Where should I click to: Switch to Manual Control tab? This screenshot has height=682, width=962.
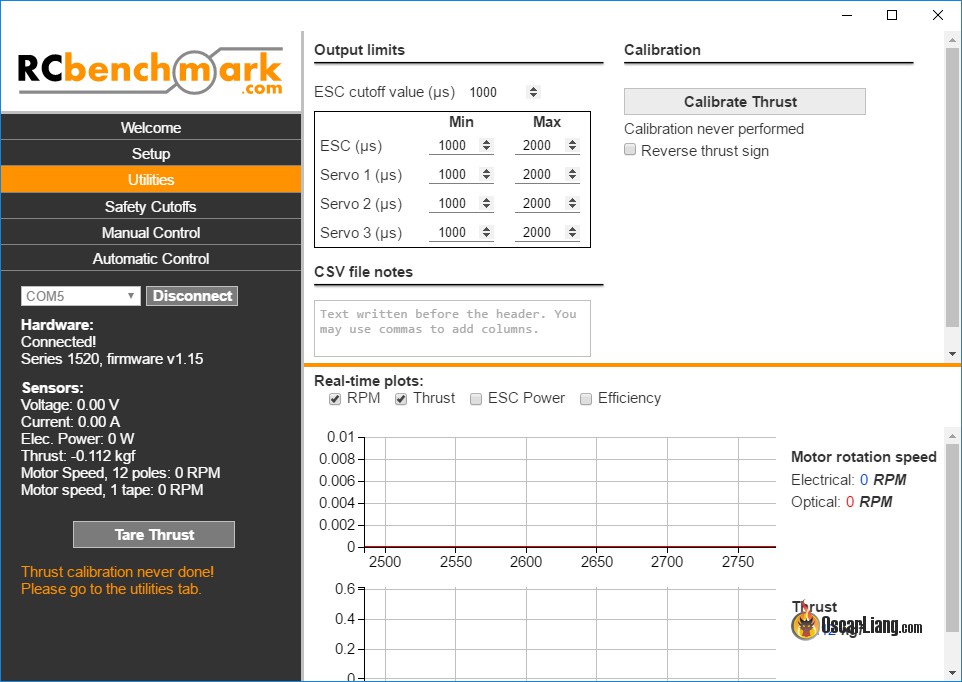[x=151, y=232]
